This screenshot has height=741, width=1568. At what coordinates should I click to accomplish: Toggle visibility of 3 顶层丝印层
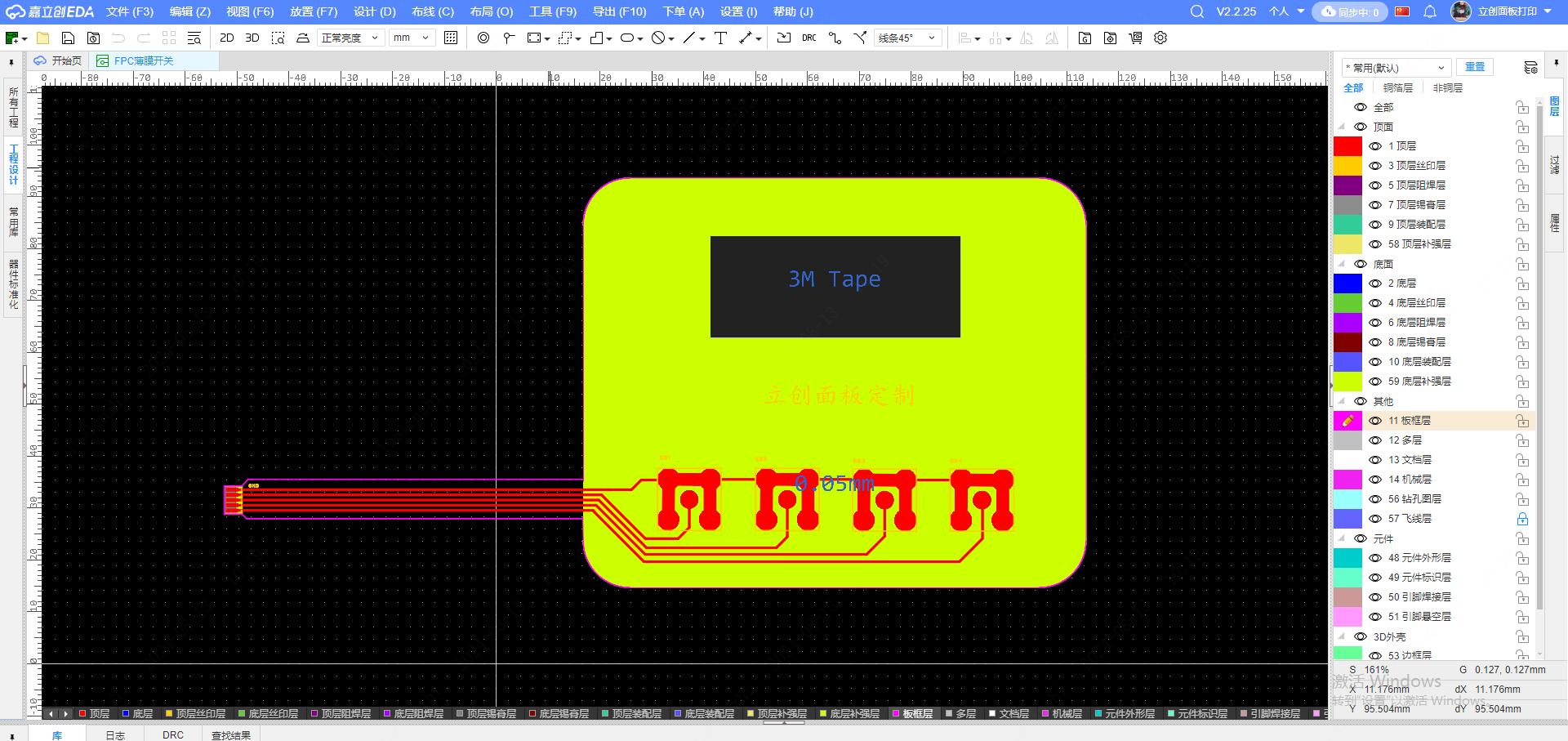point(1375,166)
